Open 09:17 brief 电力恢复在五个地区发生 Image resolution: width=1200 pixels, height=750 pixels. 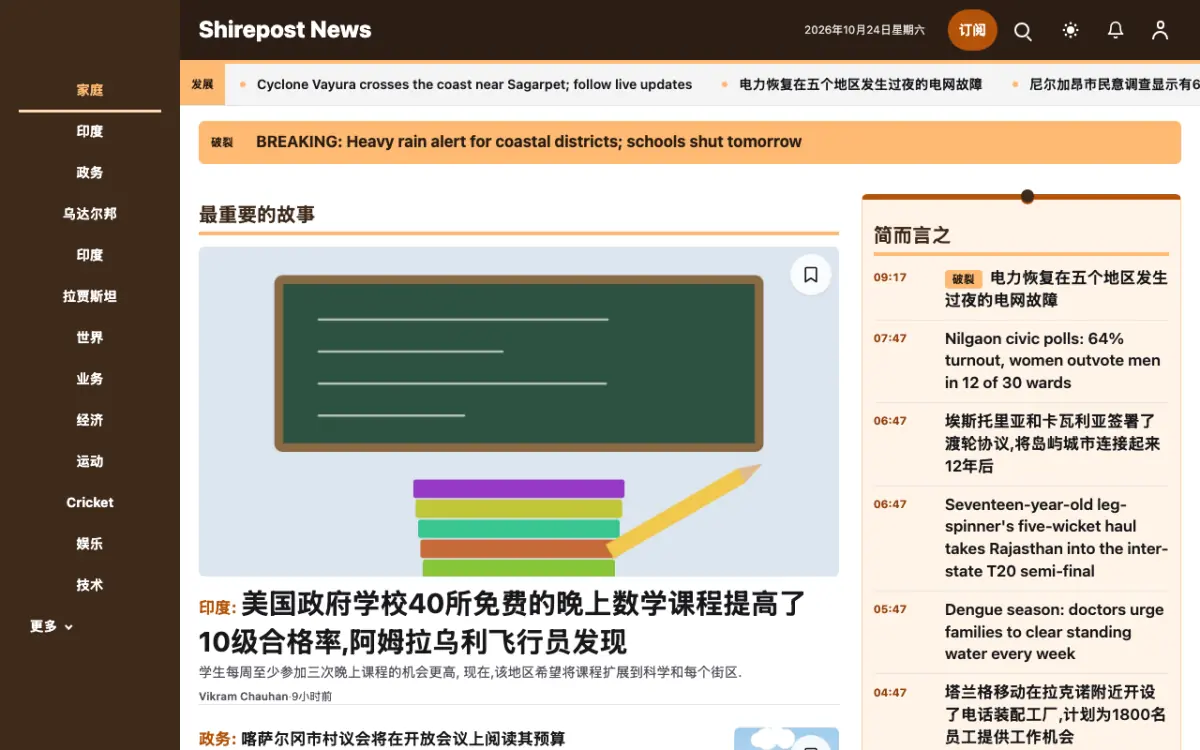click(1056, 289)
